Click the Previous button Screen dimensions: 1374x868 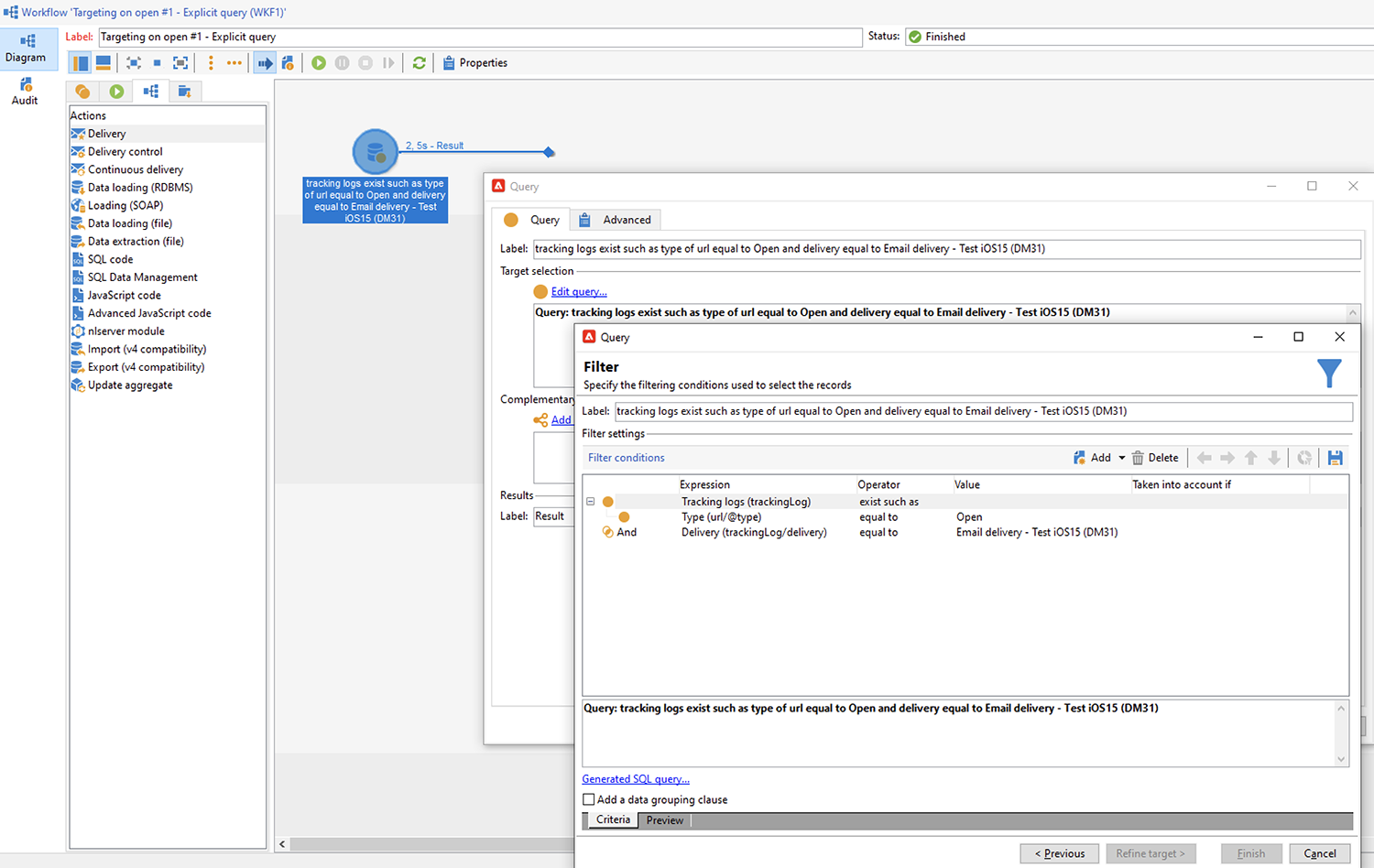[1060, 853]
